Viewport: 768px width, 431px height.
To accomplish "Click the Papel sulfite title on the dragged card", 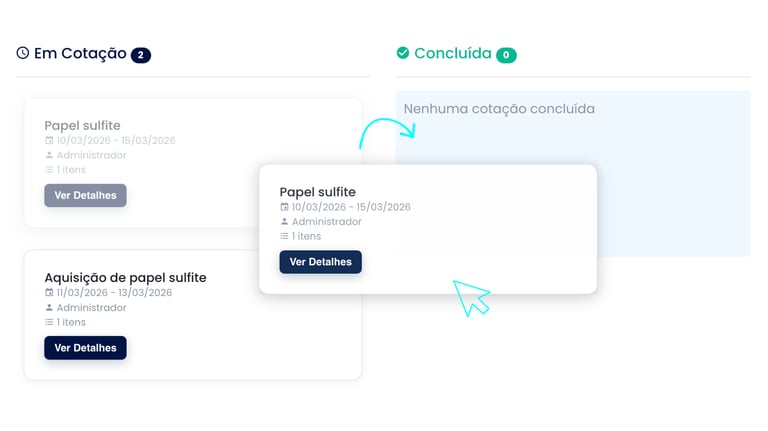I will [317, 192].
